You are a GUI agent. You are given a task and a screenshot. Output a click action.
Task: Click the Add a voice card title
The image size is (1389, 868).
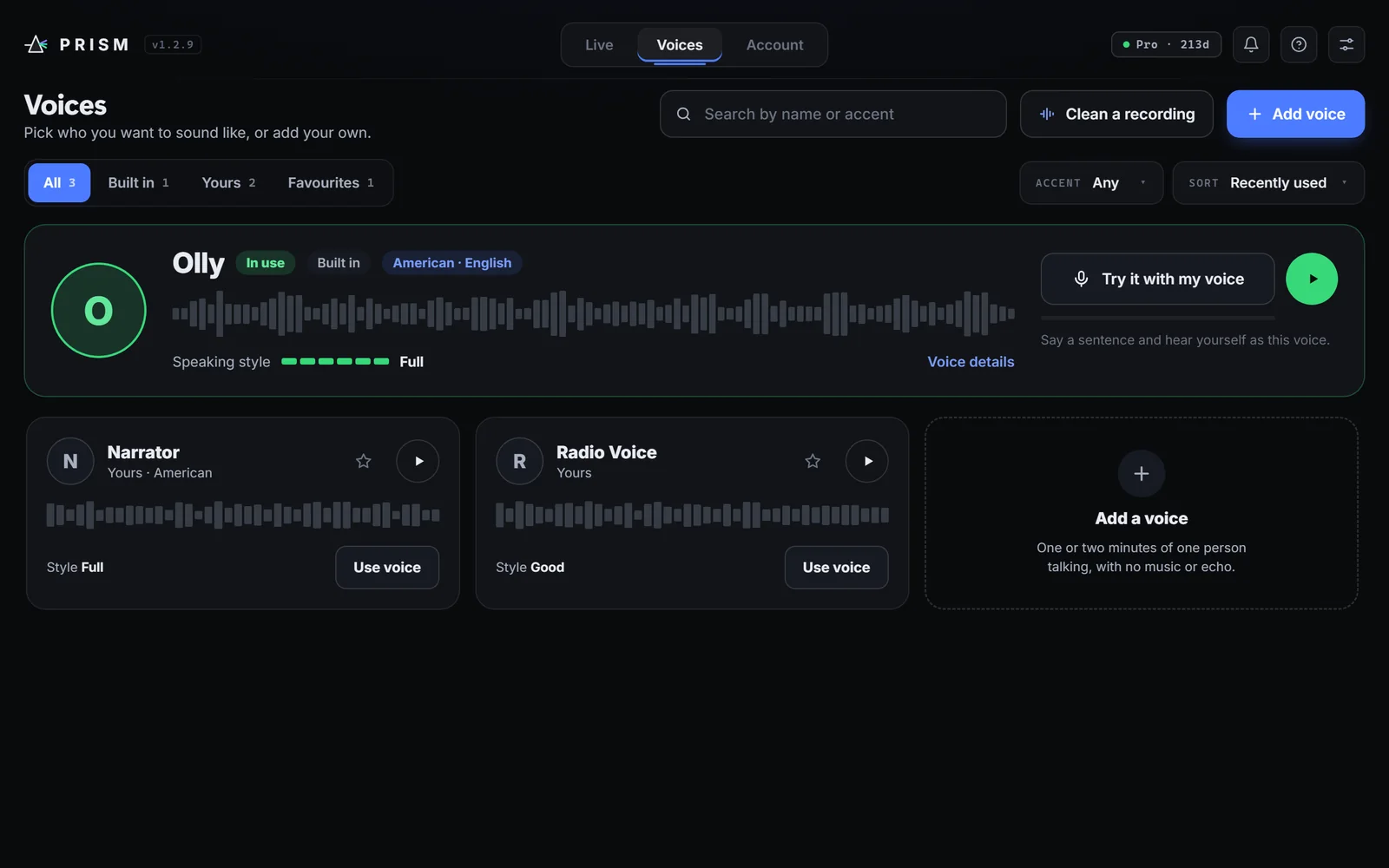1142,518
